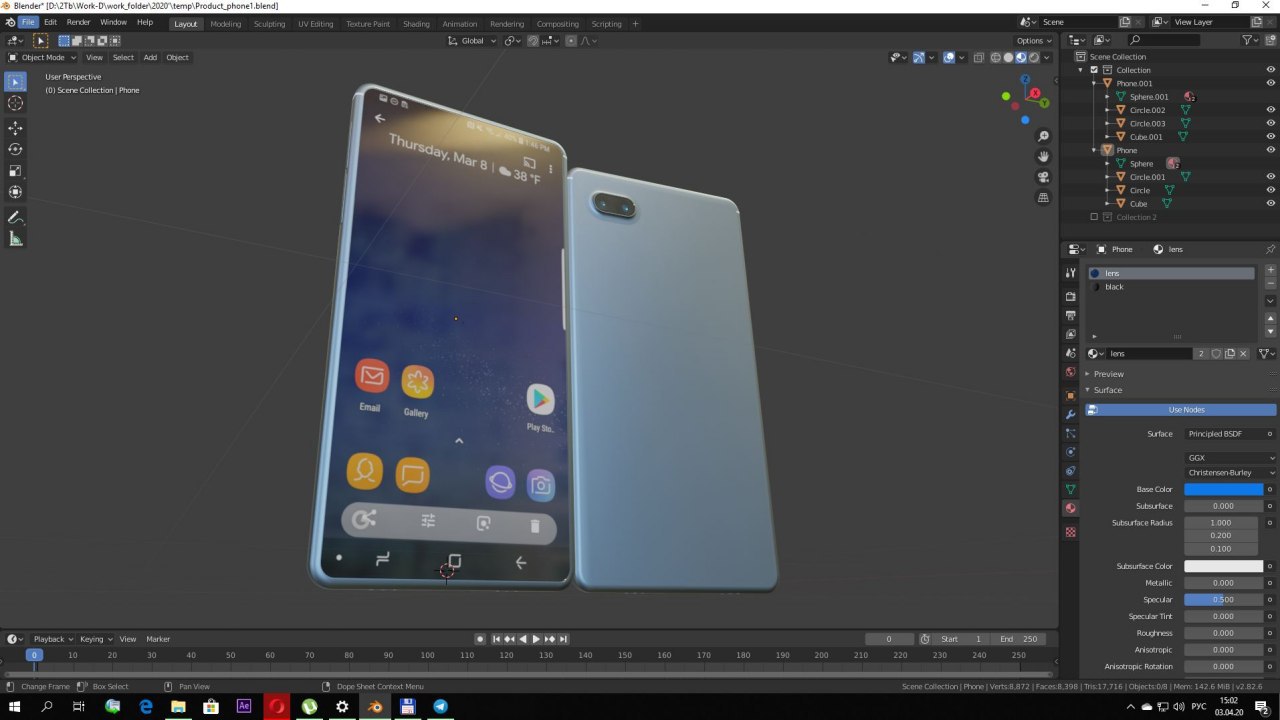
Task: Hide Phone.001 object via eye icon
Action: [x=1271, y=83]
